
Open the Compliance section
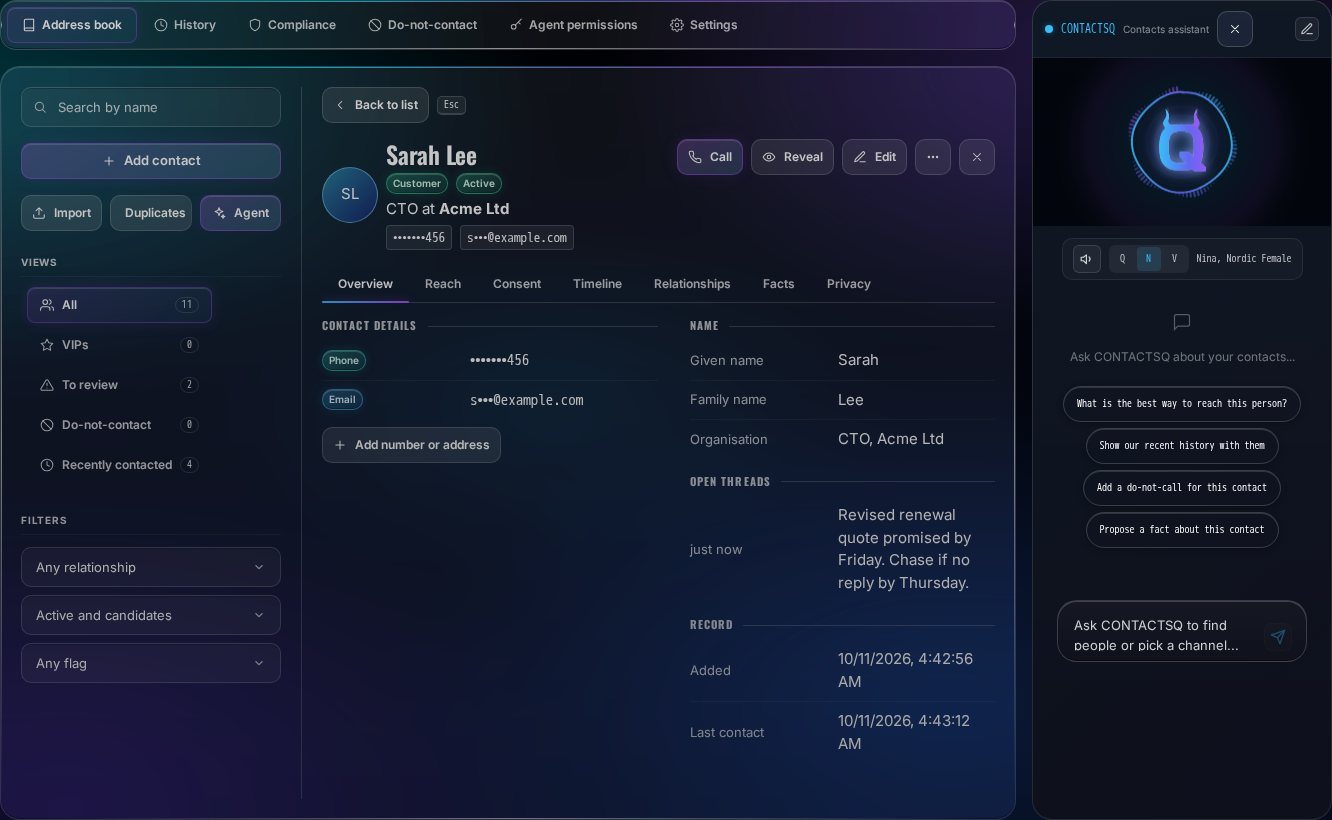pyautogui.click(x=292, y=25)
